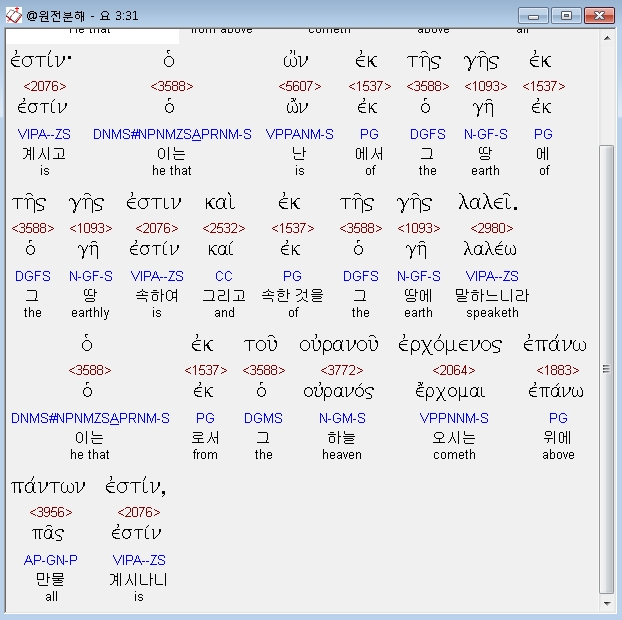Click the Korean gloss 계시고

point(44,154)
